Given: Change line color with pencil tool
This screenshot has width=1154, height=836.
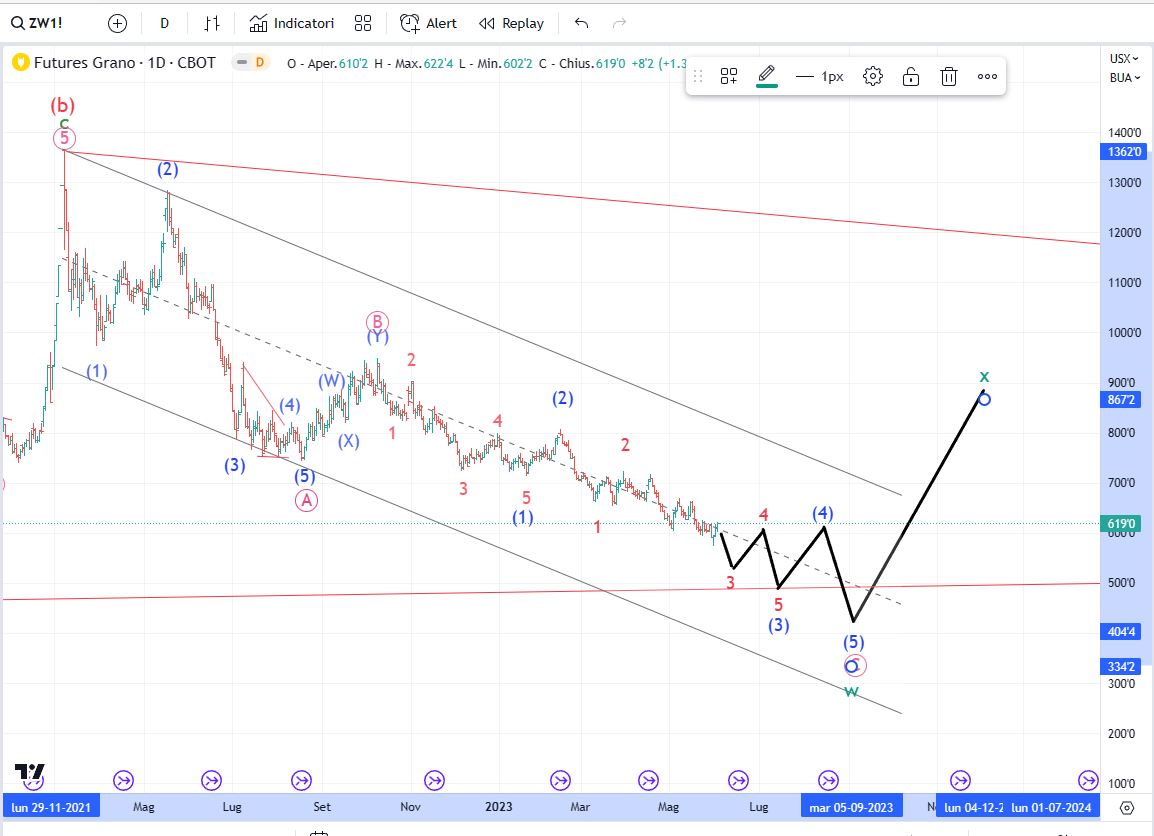Looking at the screenshot, I should [x=767, y=76].
